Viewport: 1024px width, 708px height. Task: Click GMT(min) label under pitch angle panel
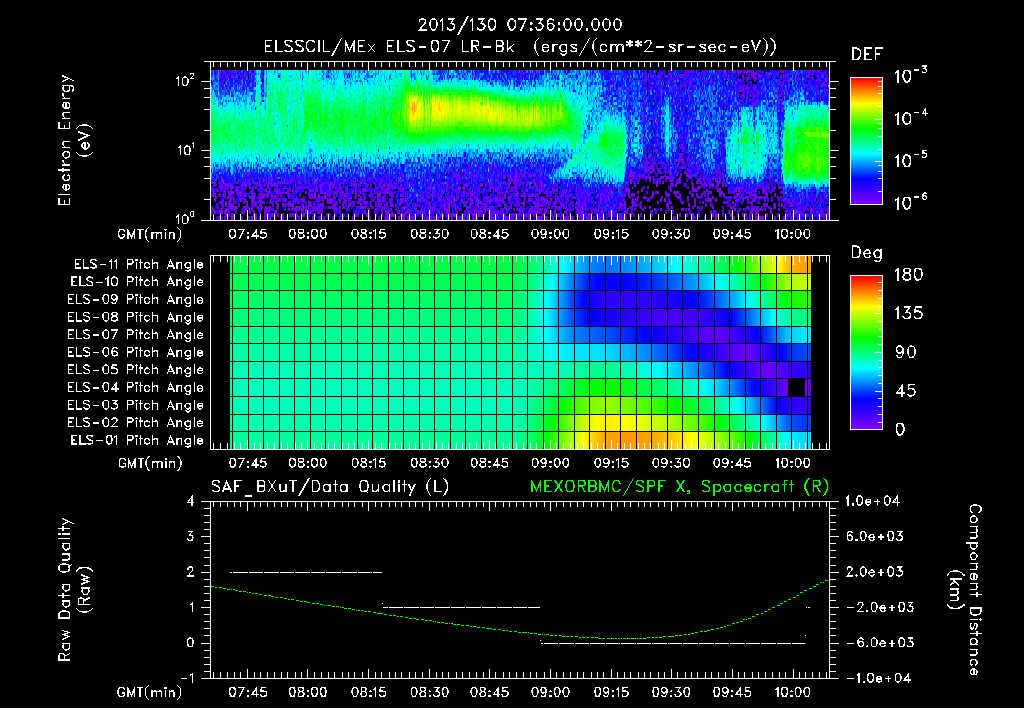pyautogui.click(x=149, y=463)
